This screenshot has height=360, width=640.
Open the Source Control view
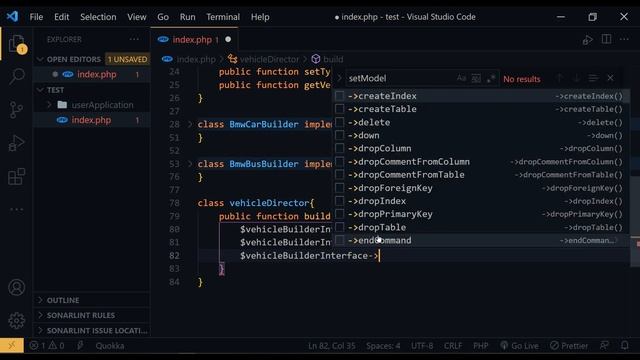click(17, 109)
